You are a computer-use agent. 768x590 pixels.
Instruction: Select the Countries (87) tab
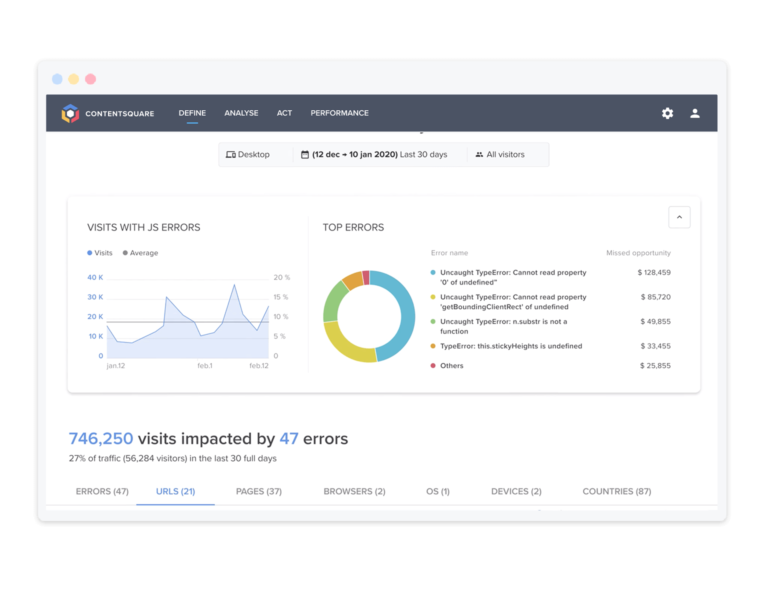616,492
